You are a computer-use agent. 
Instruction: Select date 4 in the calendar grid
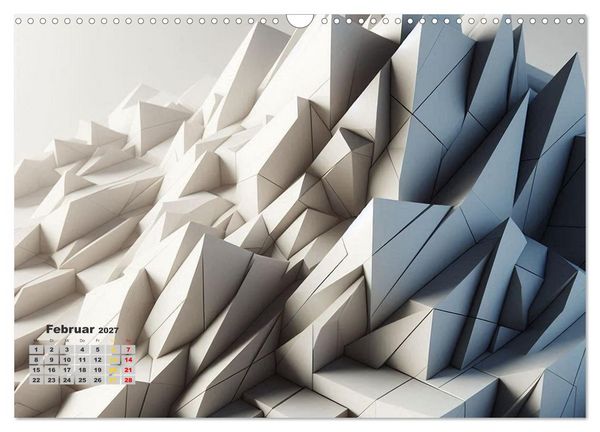point(82,349)
